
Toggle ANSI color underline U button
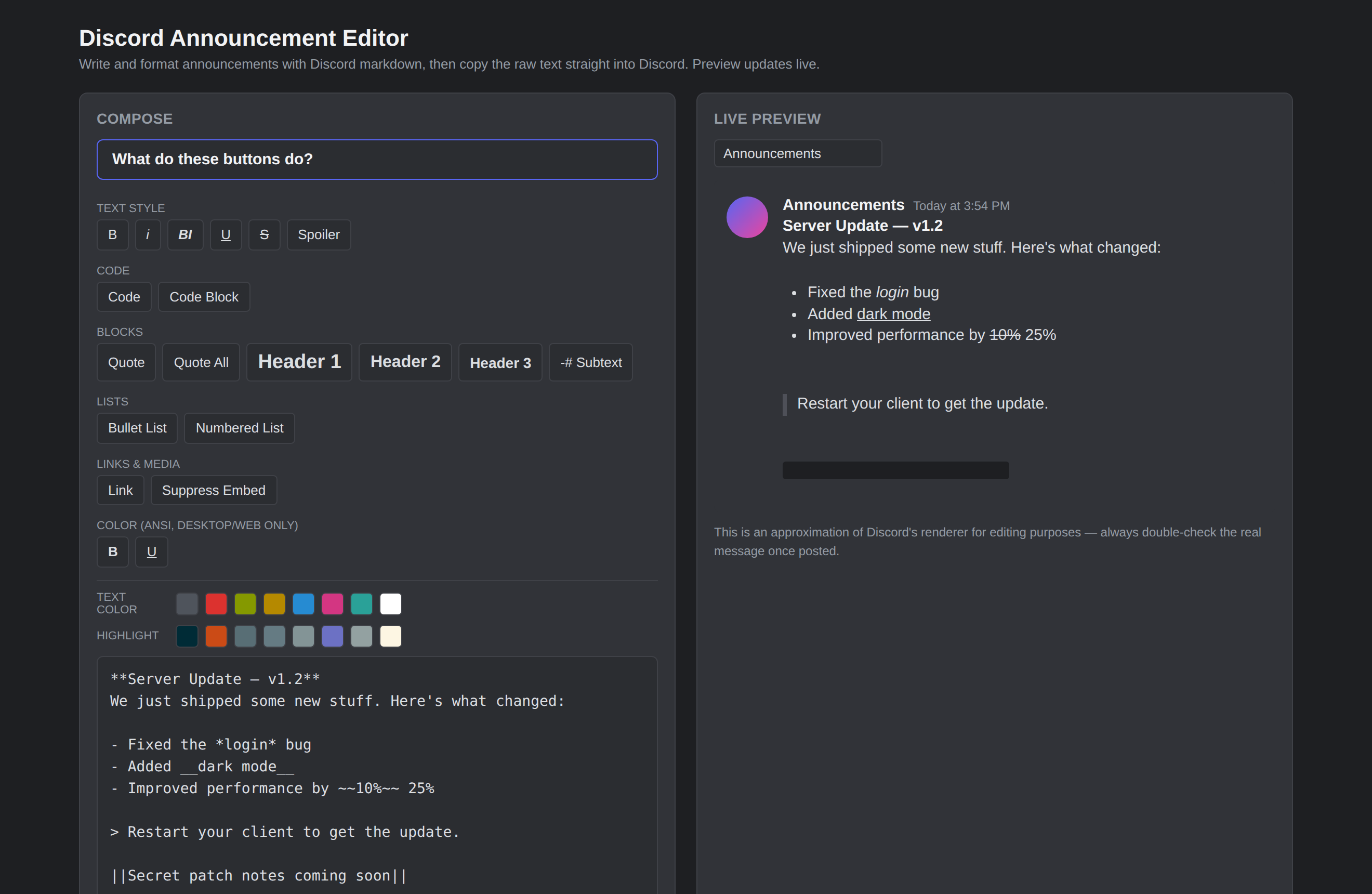pyautogui.click(x=152, y=551)
